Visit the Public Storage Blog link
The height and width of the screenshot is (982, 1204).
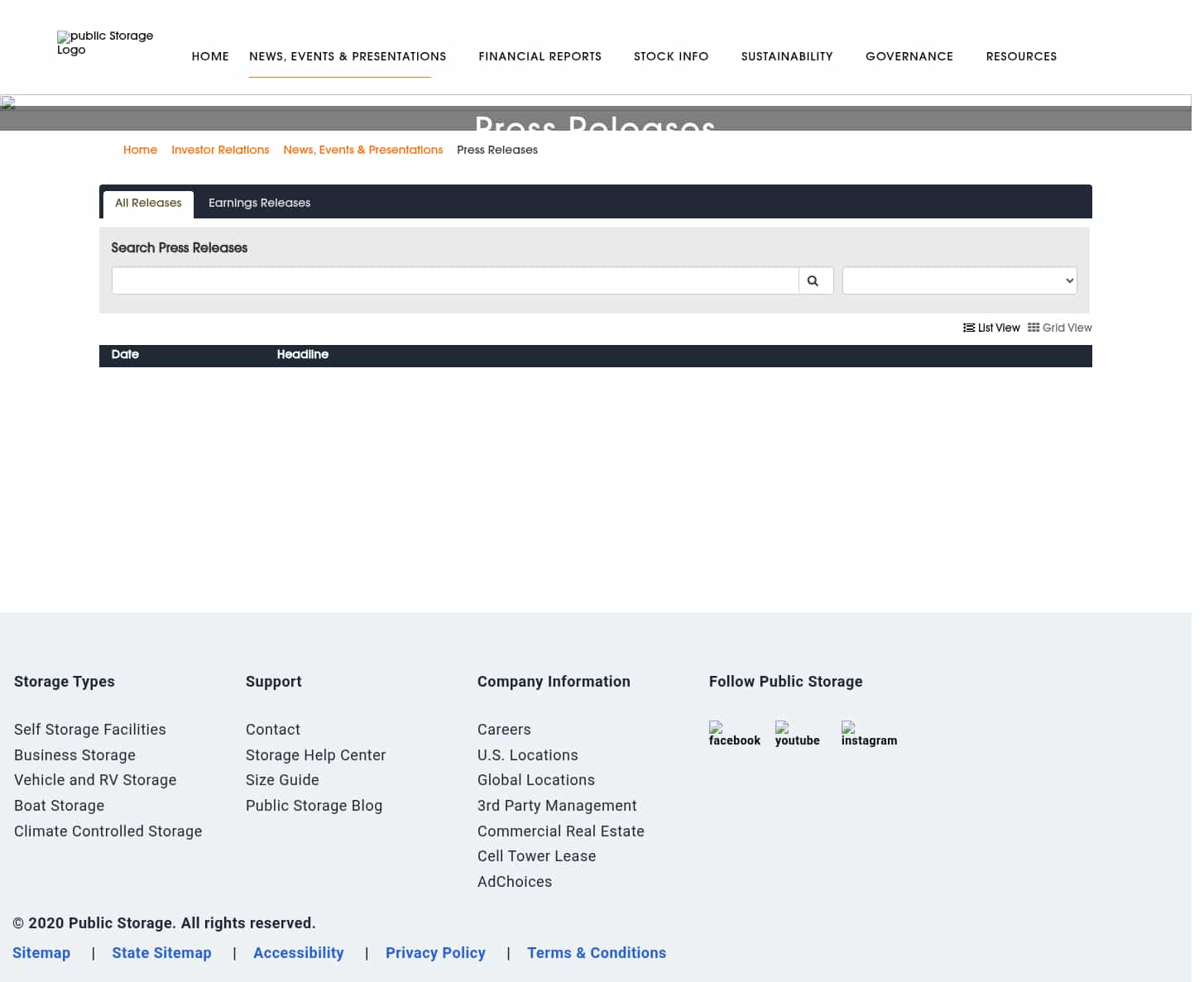click(x=314, y=806)
